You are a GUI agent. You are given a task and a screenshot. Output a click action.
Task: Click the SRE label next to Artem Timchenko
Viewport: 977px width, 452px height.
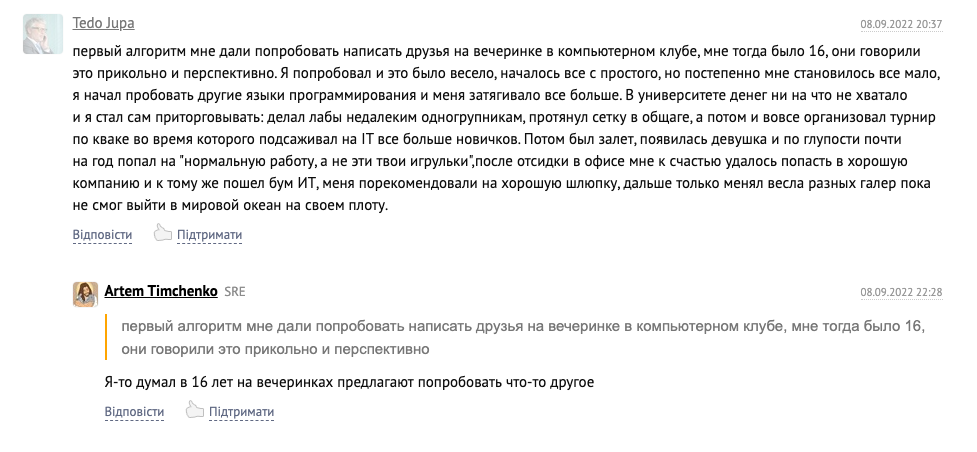235,292
